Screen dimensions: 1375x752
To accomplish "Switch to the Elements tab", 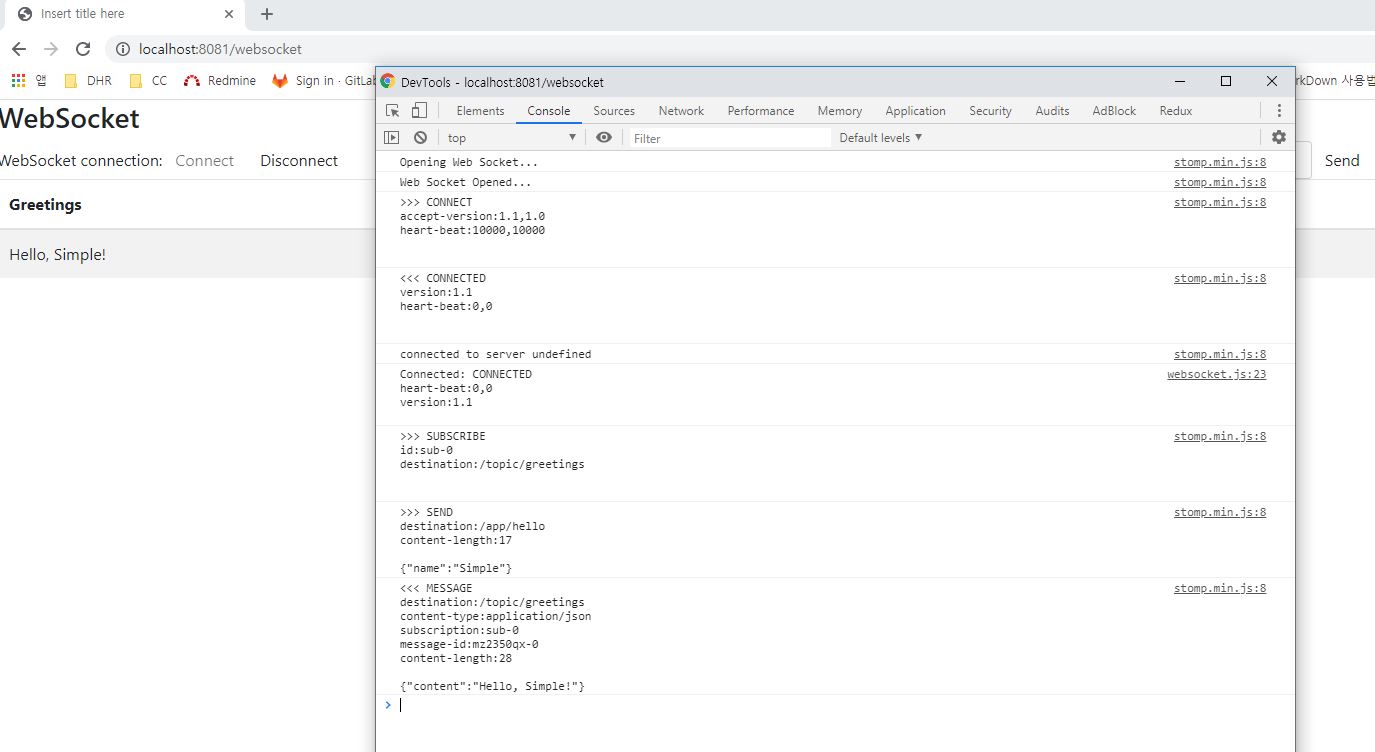I will (480, 111).
